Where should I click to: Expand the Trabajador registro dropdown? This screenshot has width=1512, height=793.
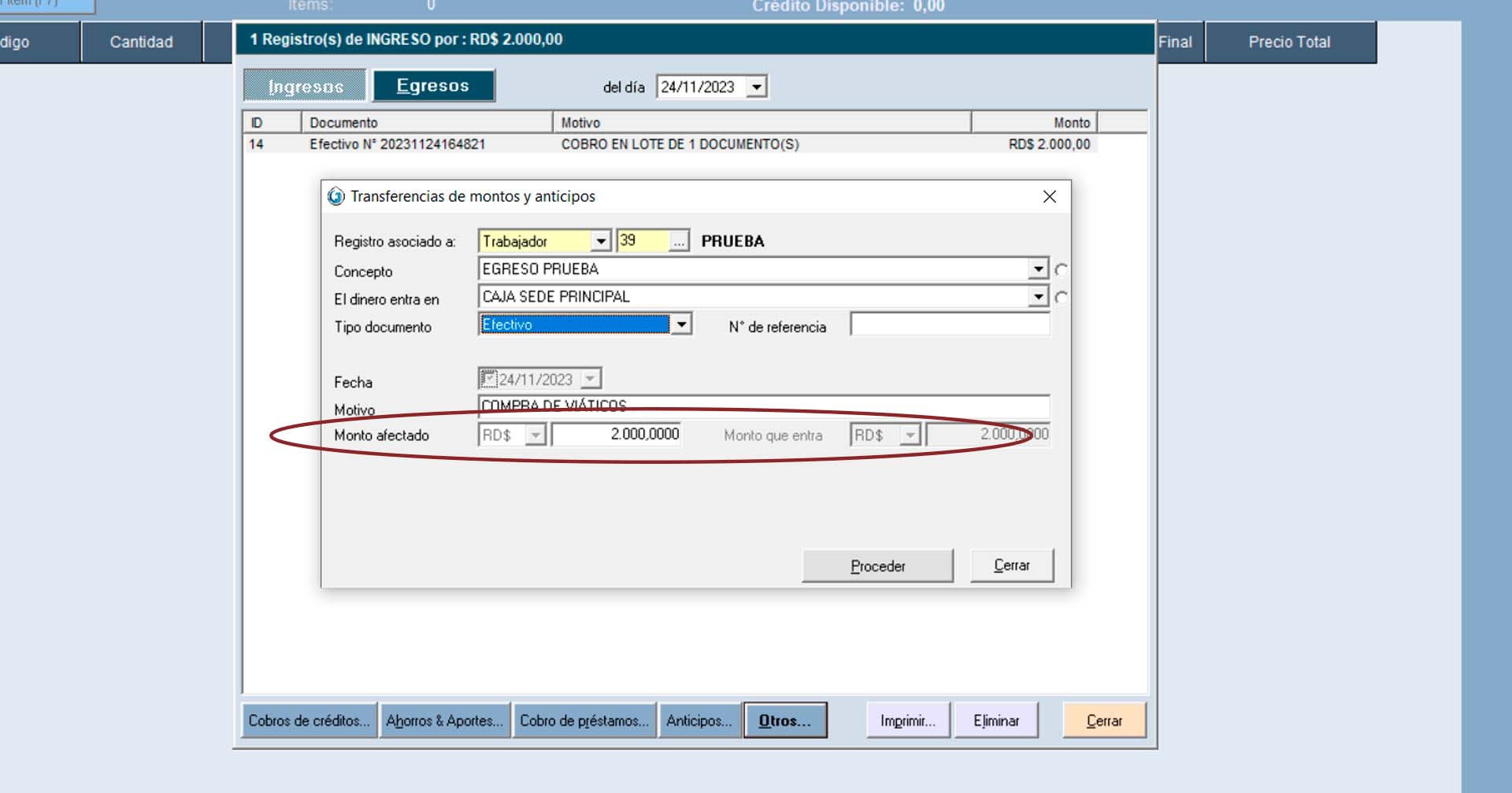(x=601, y=242)
